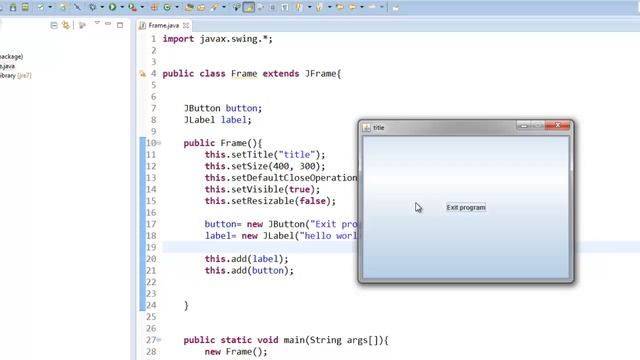The width and height of the screenshot is (640, 360).
Task: Open the Debug configurations dropdown arrow
Action: (x=102, y=7)
